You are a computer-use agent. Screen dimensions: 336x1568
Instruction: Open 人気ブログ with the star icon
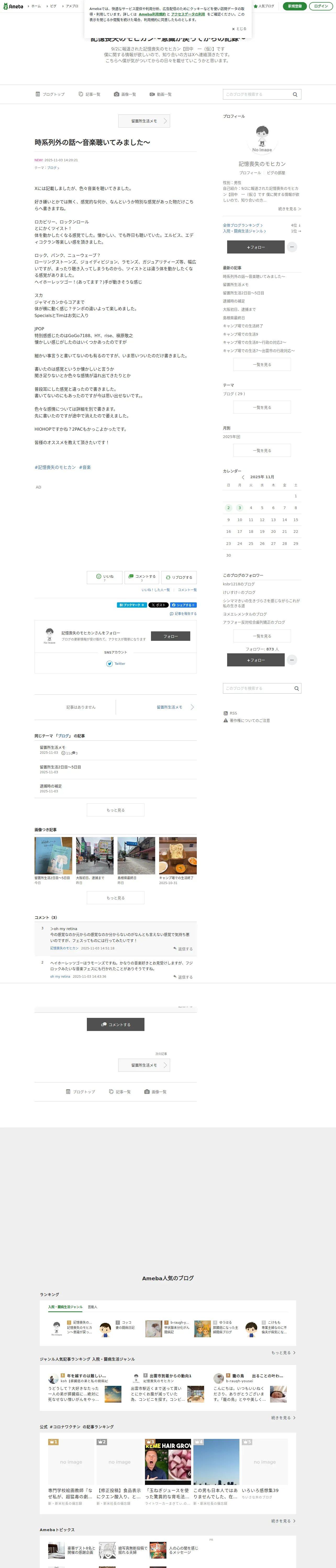tap(264, 6)
